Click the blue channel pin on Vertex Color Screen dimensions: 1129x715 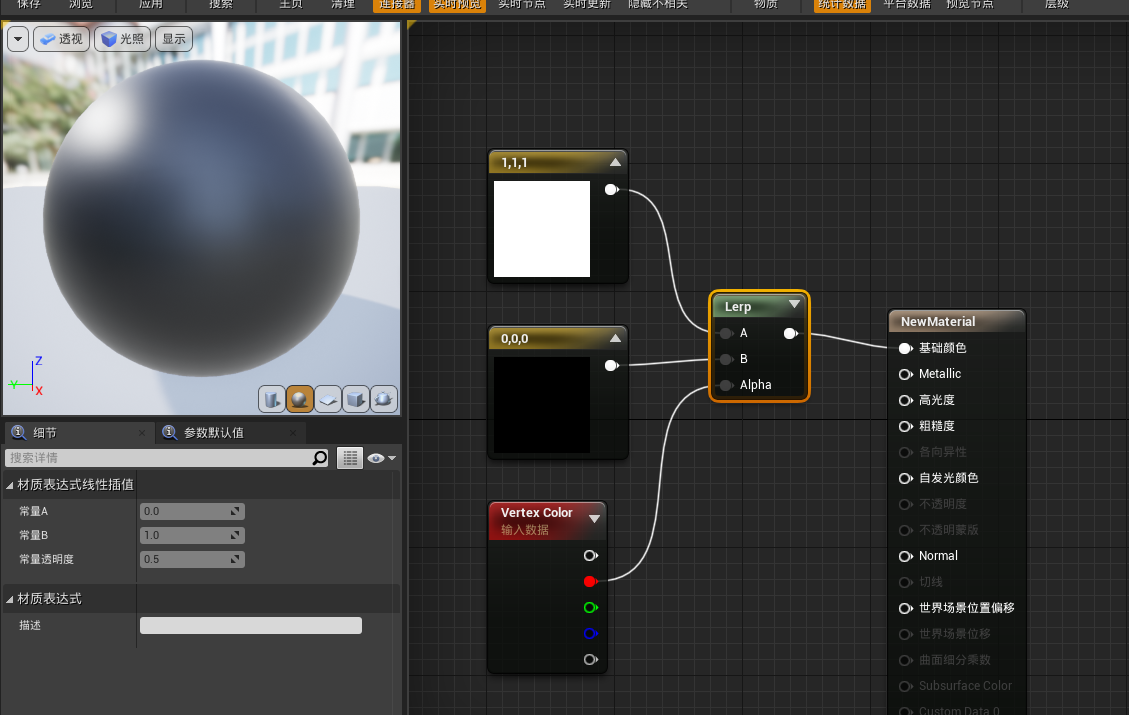point(590,633)
